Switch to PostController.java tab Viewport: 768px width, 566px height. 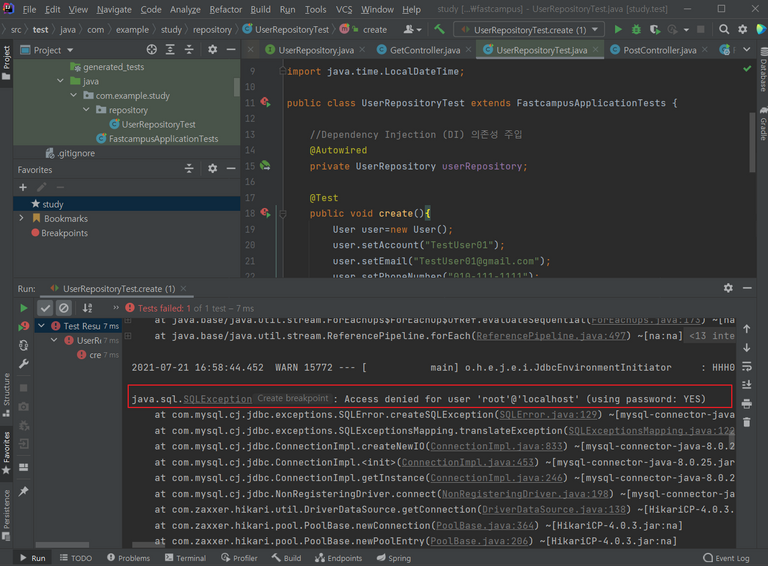pos(659,50)
